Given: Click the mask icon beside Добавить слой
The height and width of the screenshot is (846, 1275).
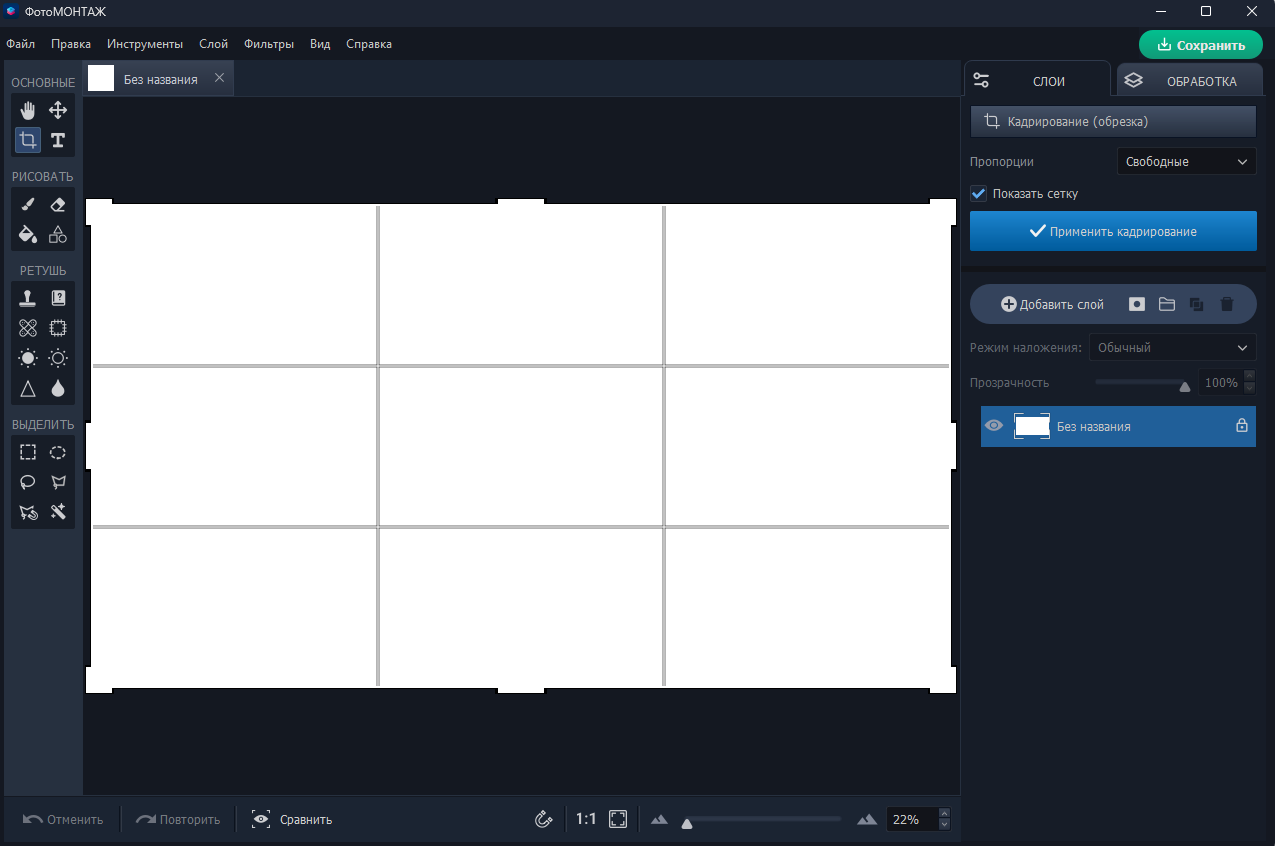Looking at the screenshot, I should click(x=1137, y=304).
